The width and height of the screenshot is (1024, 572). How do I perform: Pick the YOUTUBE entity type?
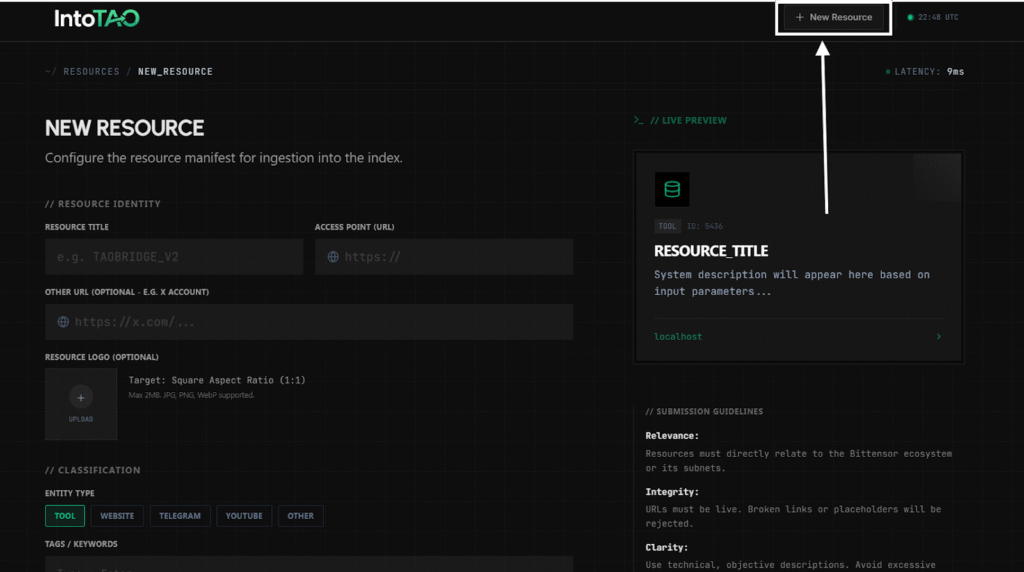coord(243,516)
